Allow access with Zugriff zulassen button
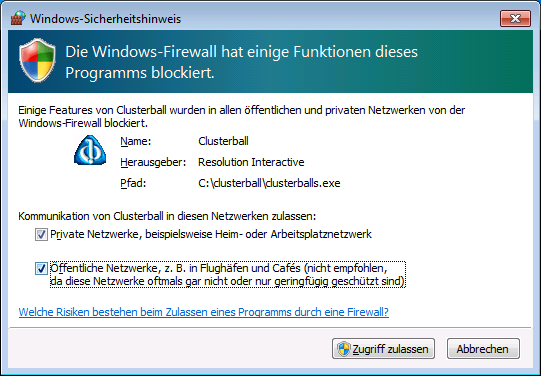The width and height of the screenshot is (541, 376). (383, 349)
